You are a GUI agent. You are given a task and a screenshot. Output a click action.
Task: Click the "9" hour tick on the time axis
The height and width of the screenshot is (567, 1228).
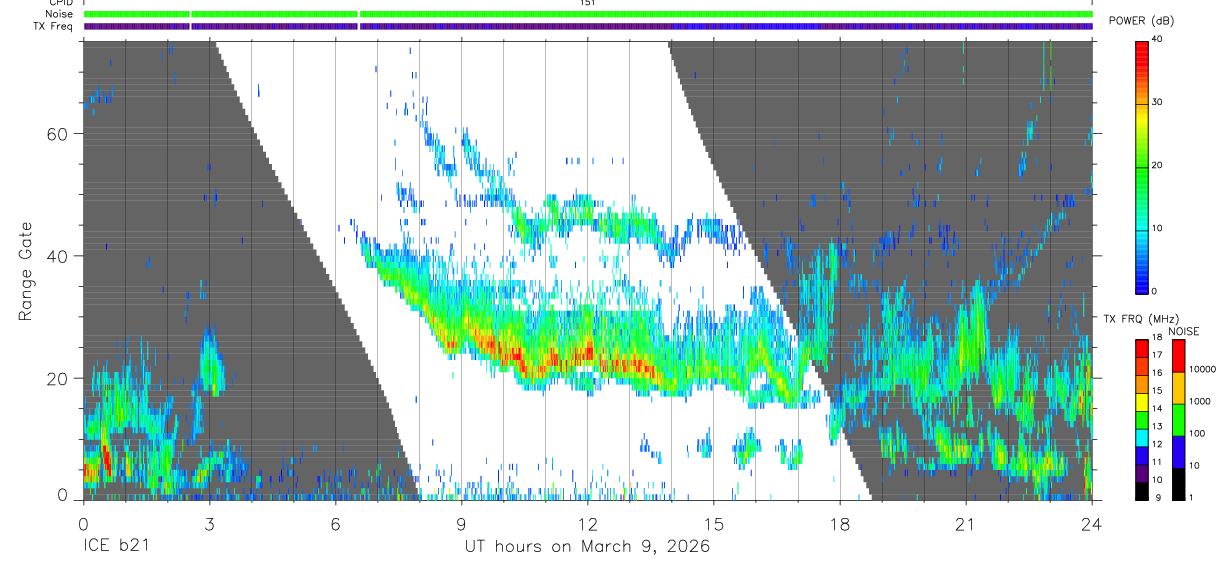[x=461, y=524]
